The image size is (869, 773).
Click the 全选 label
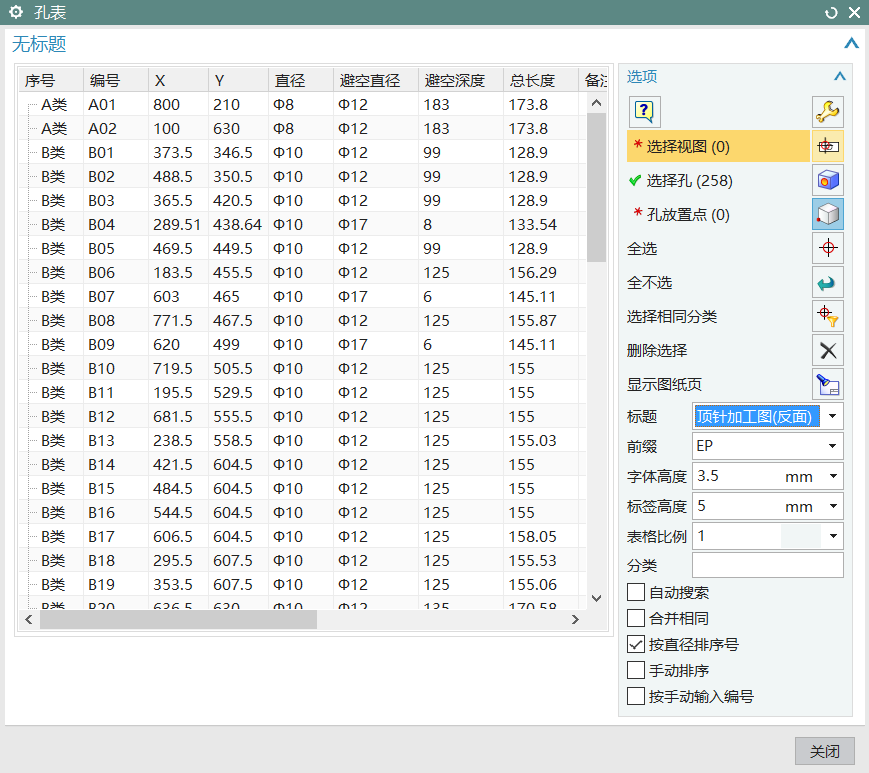click(x=642, y=248)
